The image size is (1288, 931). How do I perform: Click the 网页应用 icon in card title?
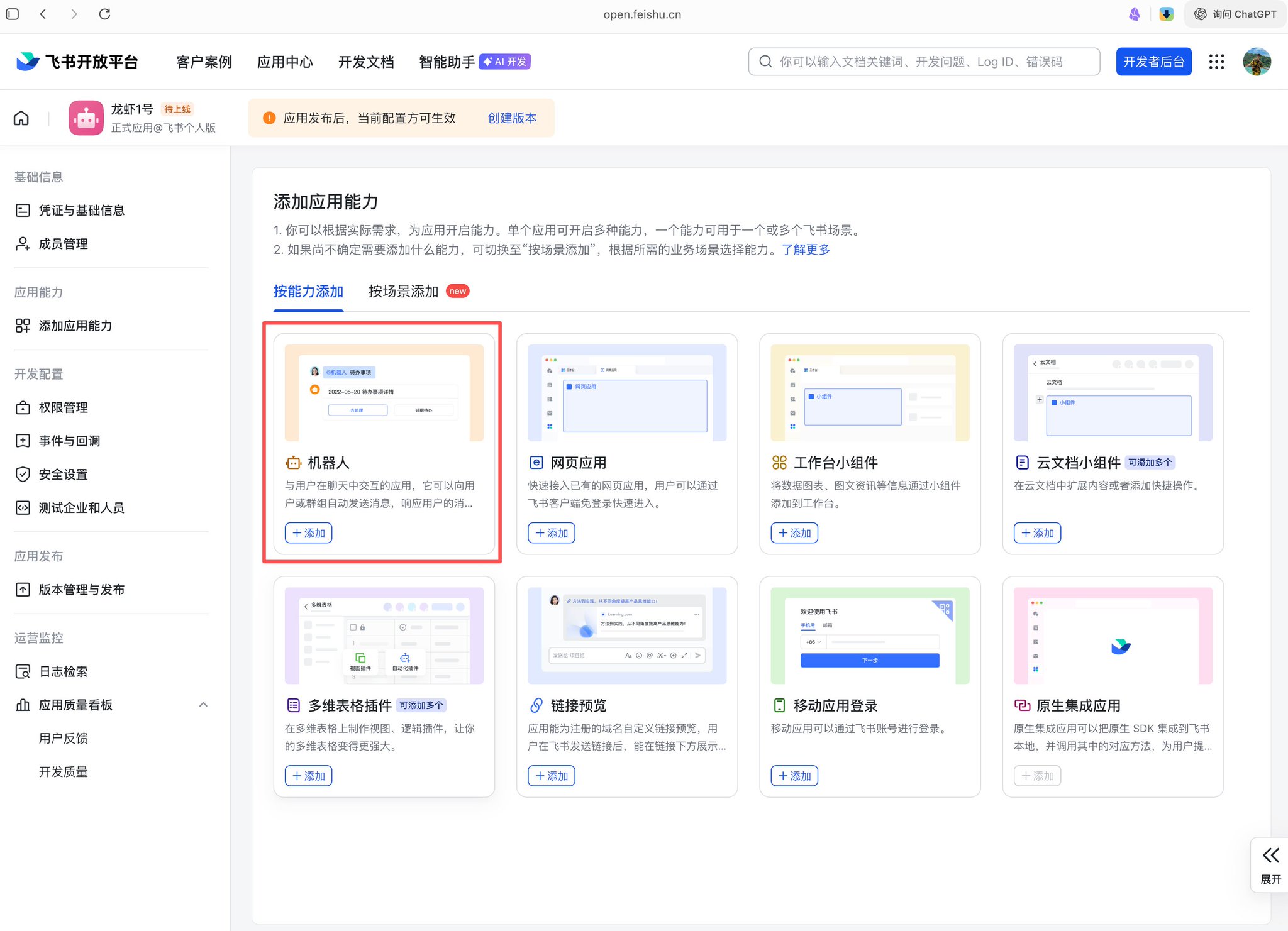tap(536, 463)
